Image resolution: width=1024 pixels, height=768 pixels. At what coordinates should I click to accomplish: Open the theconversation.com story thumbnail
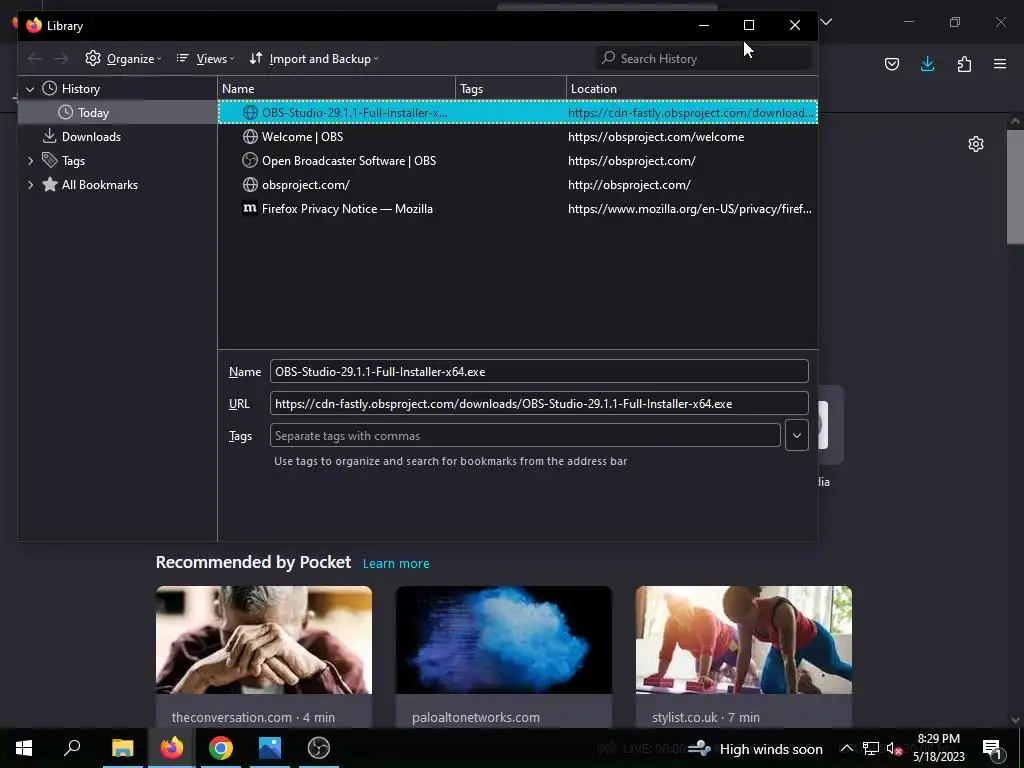264,640
